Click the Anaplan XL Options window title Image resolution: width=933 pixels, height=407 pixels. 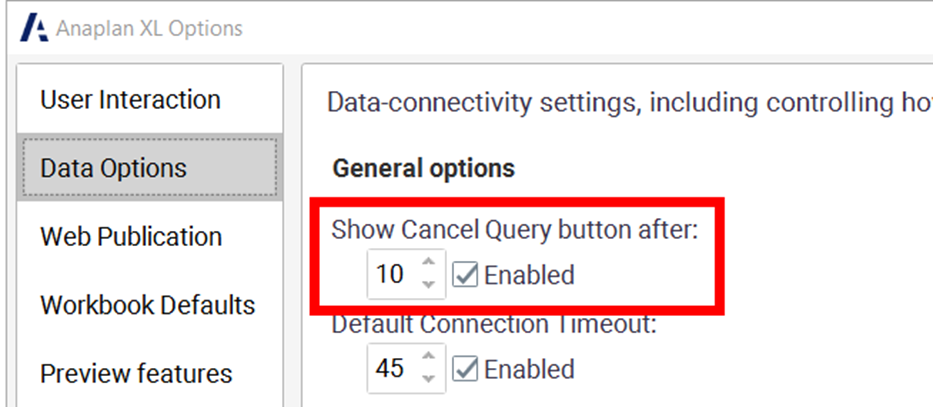(x=149, y=28)
